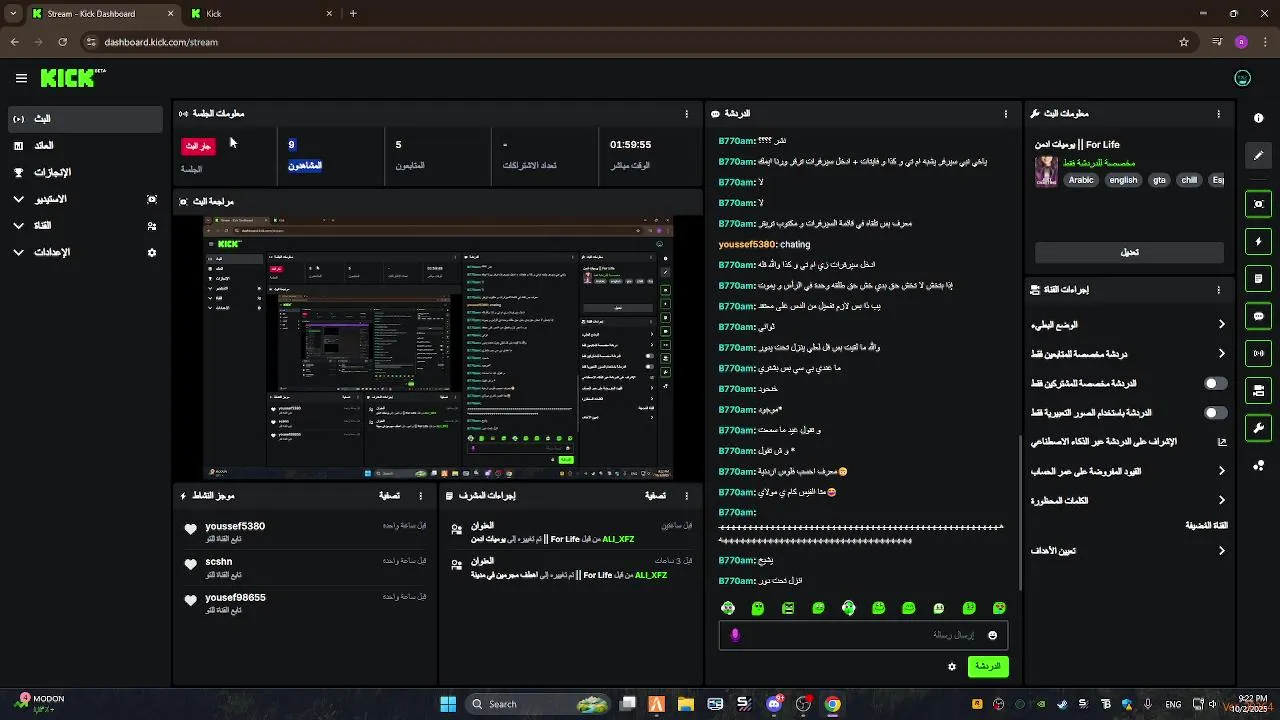Click the edit (تعديل) button in stream info

[x=1129, y=252]
